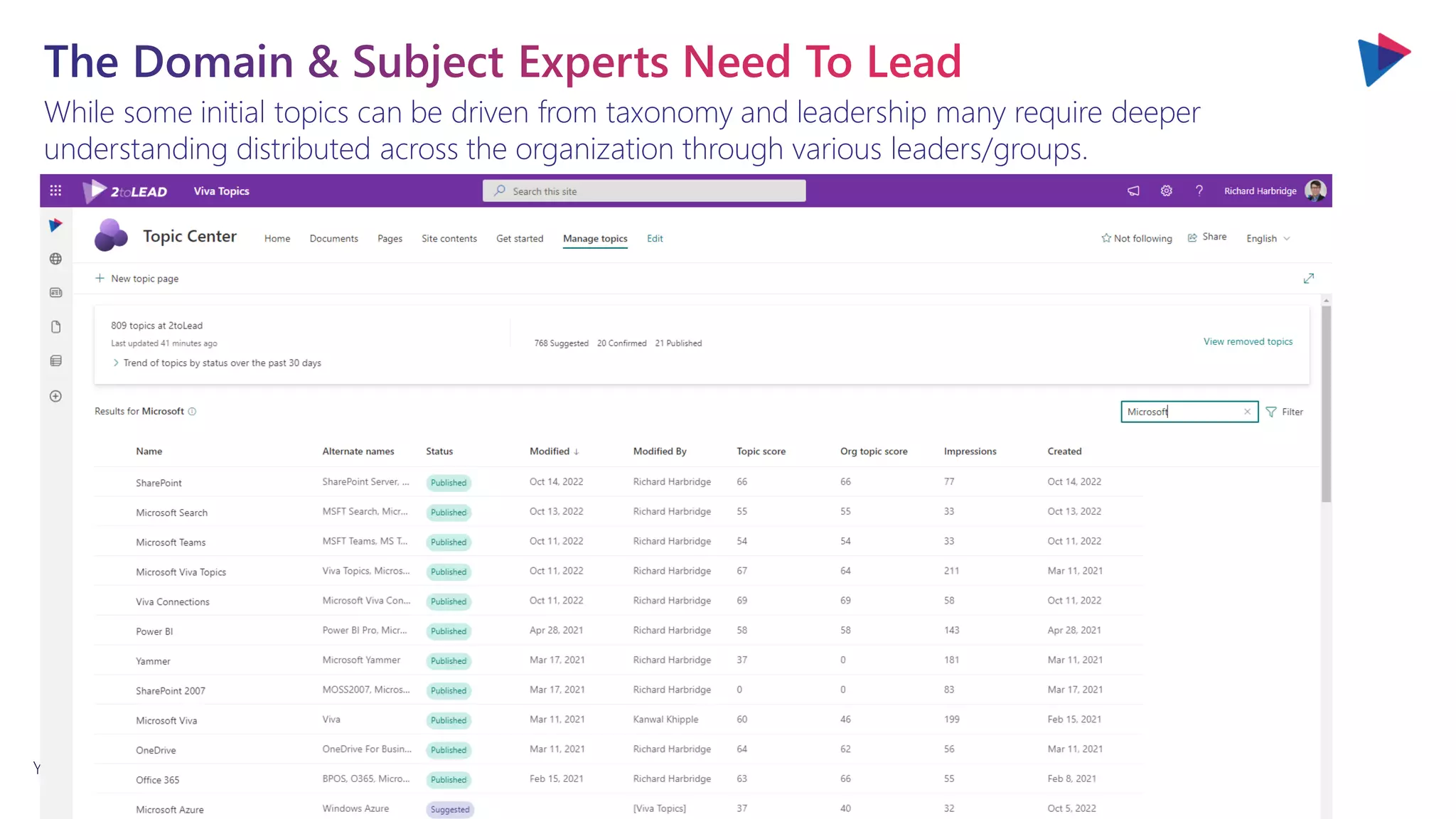
Task: Click View removed topics link
Action: tap(1248, 342)
